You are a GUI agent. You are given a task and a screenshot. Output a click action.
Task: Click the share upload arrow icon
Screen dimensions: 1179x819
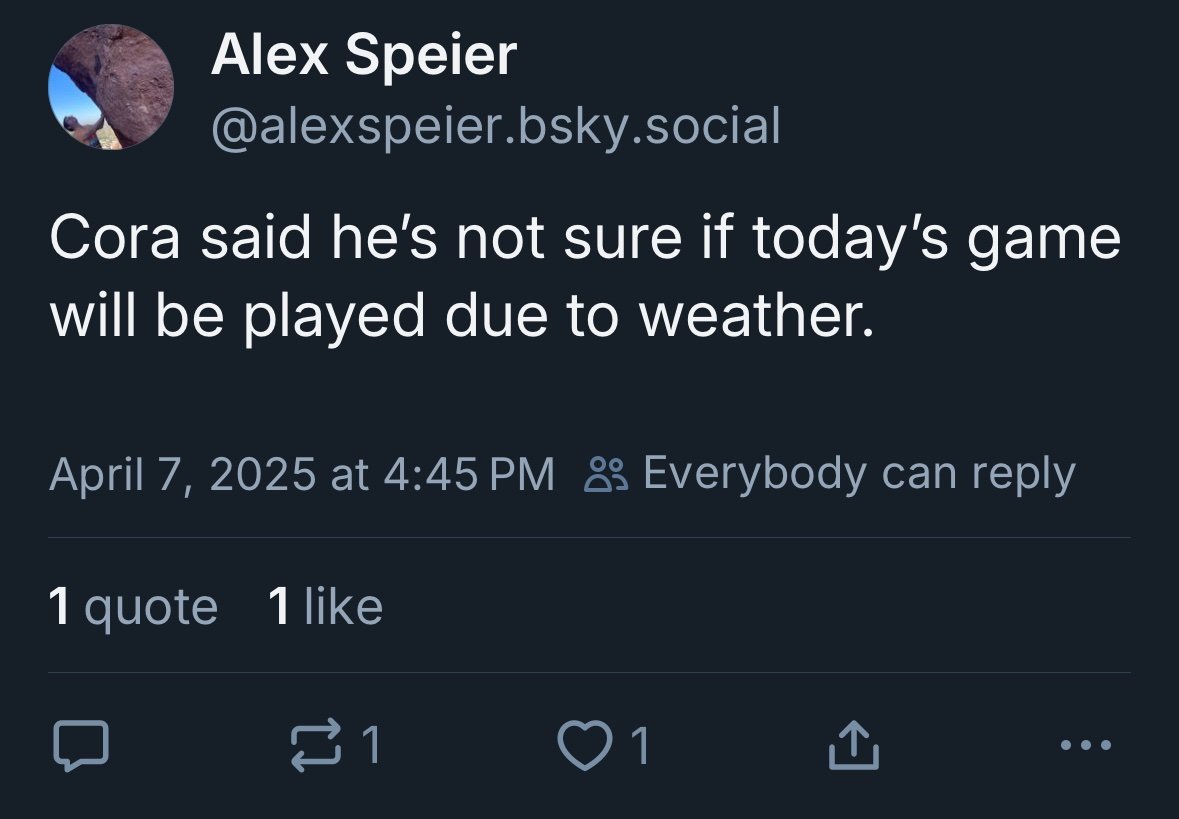coord(854,746)
